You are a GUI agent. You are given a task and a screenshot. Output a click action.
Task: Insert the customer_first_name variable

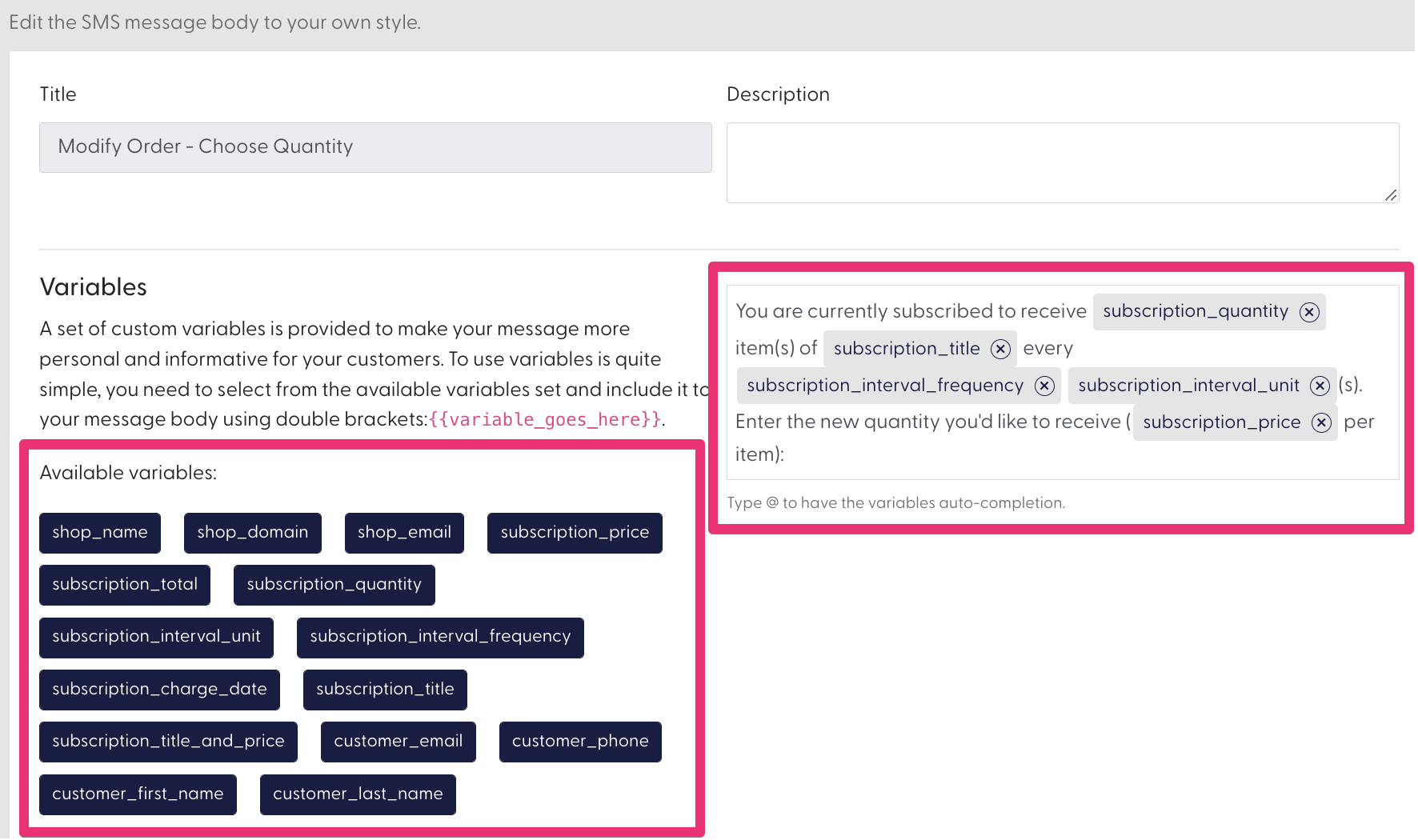[138, 794]
